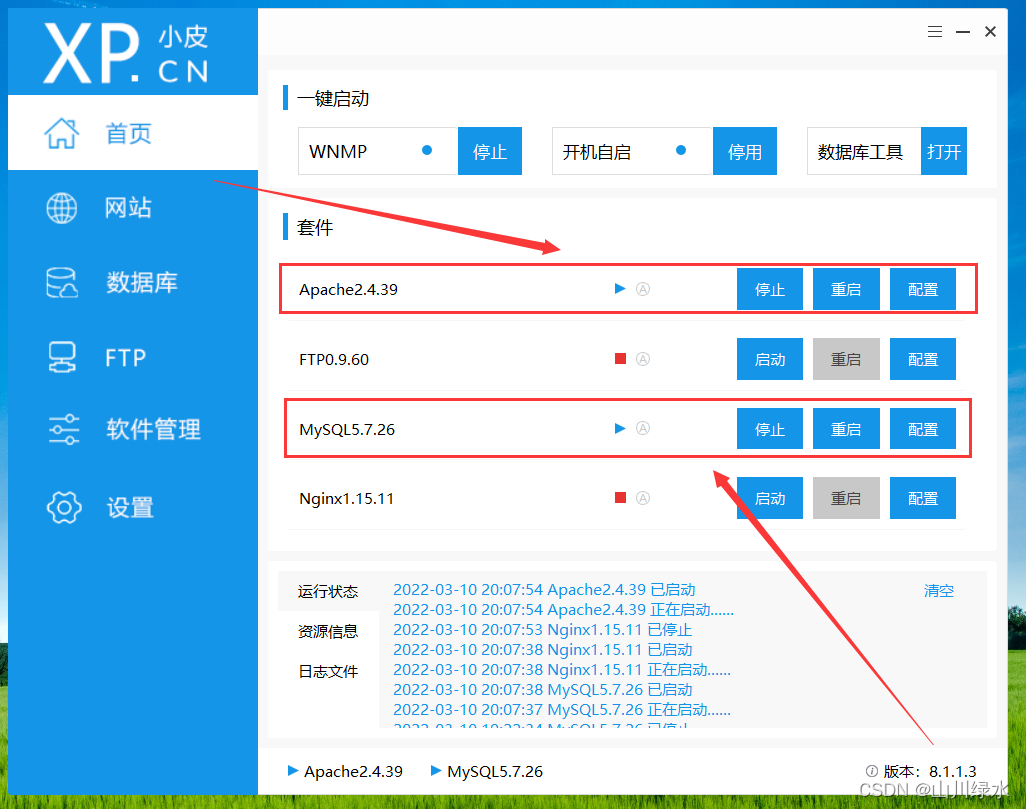Click log line 'Nginx1.15.11 已停止'
This screenshot has width=1026, height=809.
pyautogui.click(x=542, y=630)
